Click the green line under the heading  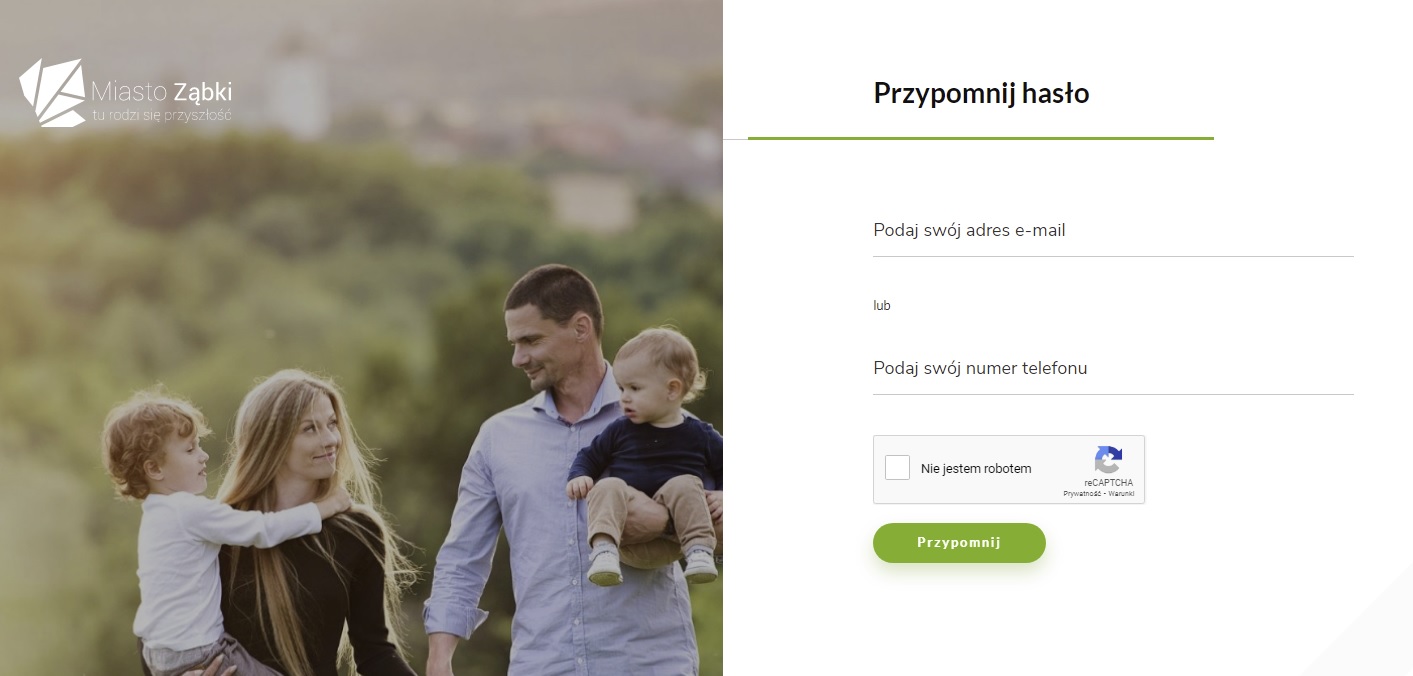[x=981, y=138]
